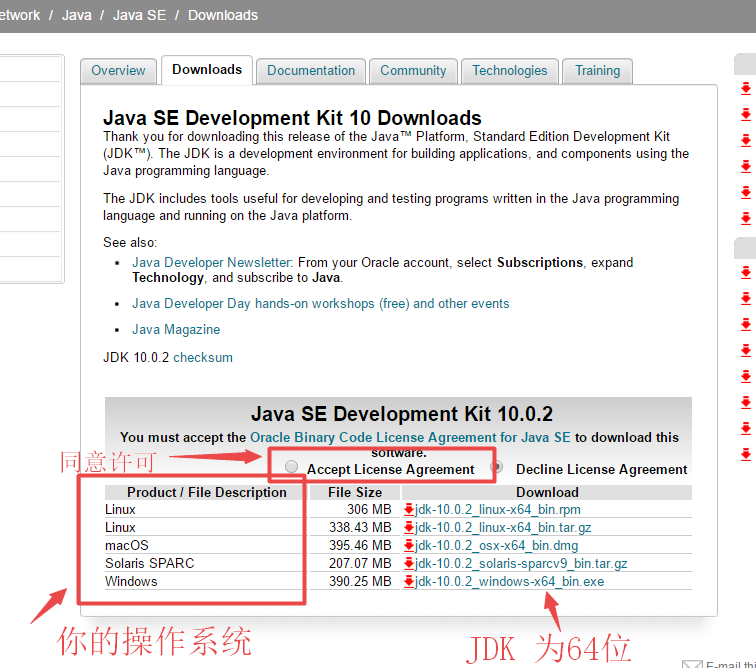Click the Windows product row label
The image size is (756, 668).
[131, 581]
